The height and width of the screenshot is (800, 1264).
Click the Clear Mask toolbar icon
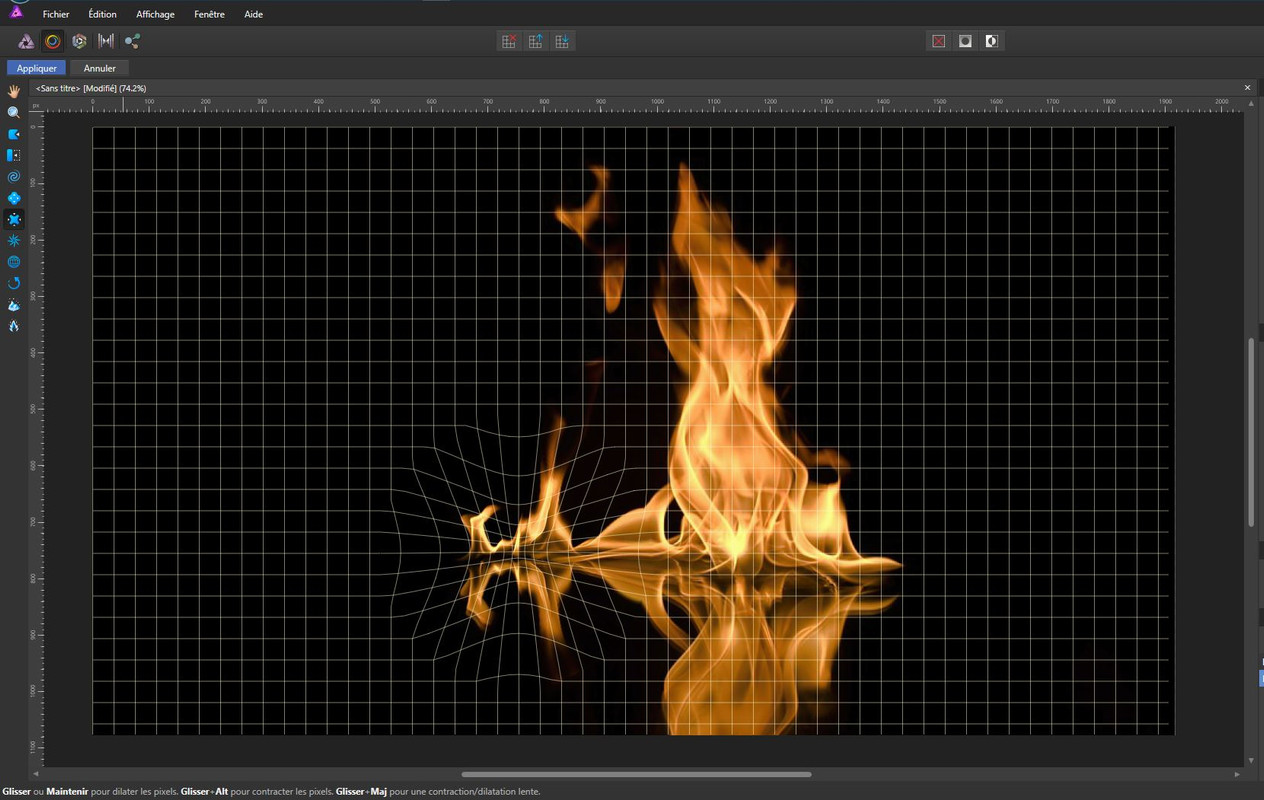(938, 41)
